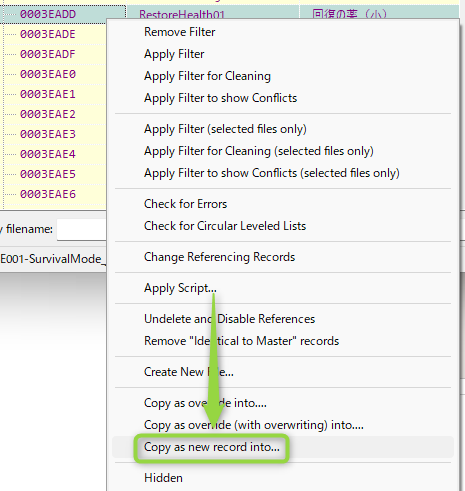The width and height of the screenshot is (465, 491).
Task: Choose Remove Filter from context menu
Action: point(179,32)
